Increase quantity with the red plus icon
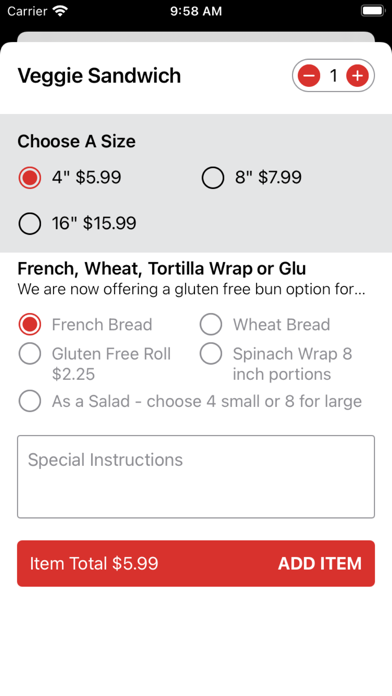 coord(357,76)
